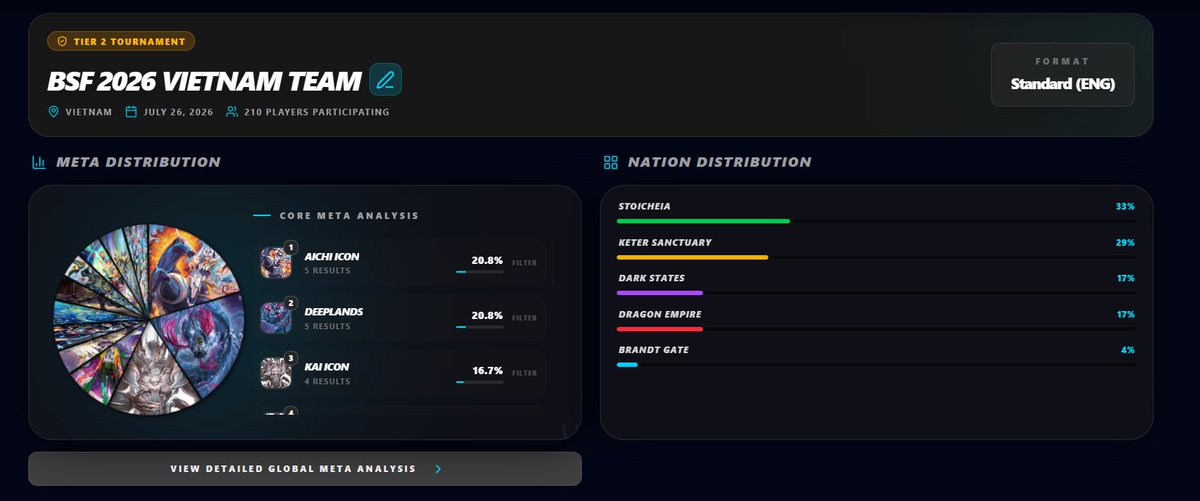Click the 33% Stoicheia percentage

point(1125,206)
